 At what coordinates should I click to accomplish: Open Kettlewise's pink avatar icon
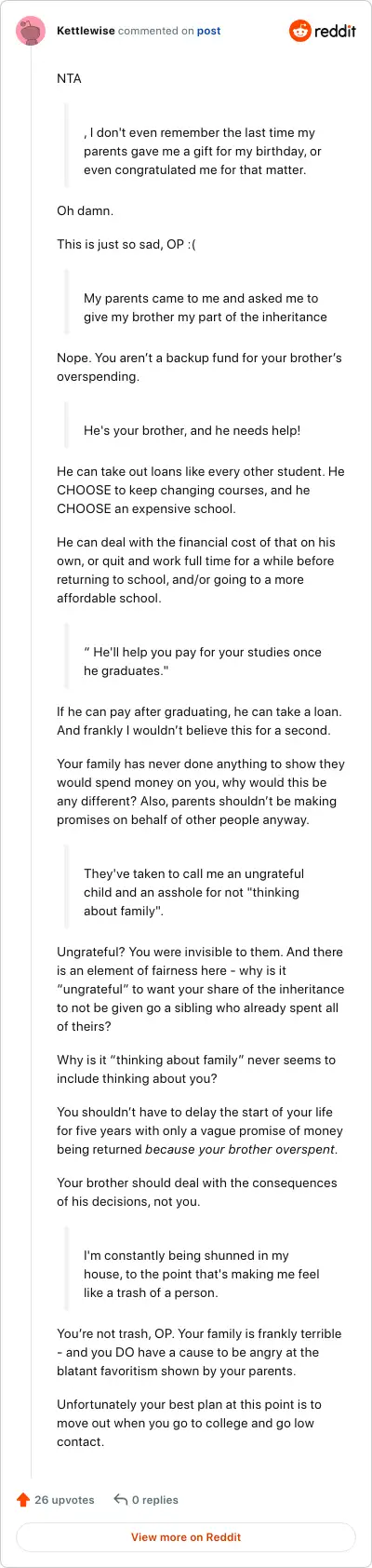31,31
